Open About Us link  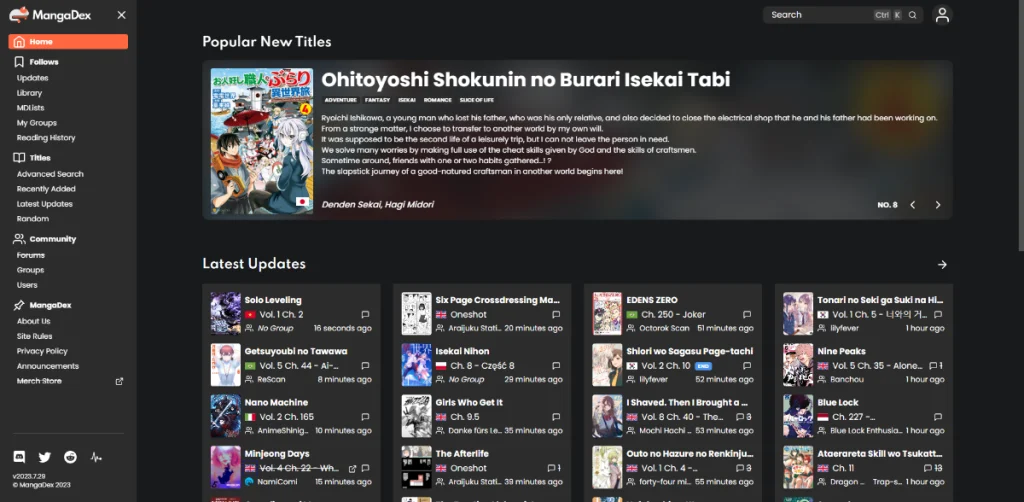tap(33, 321)
